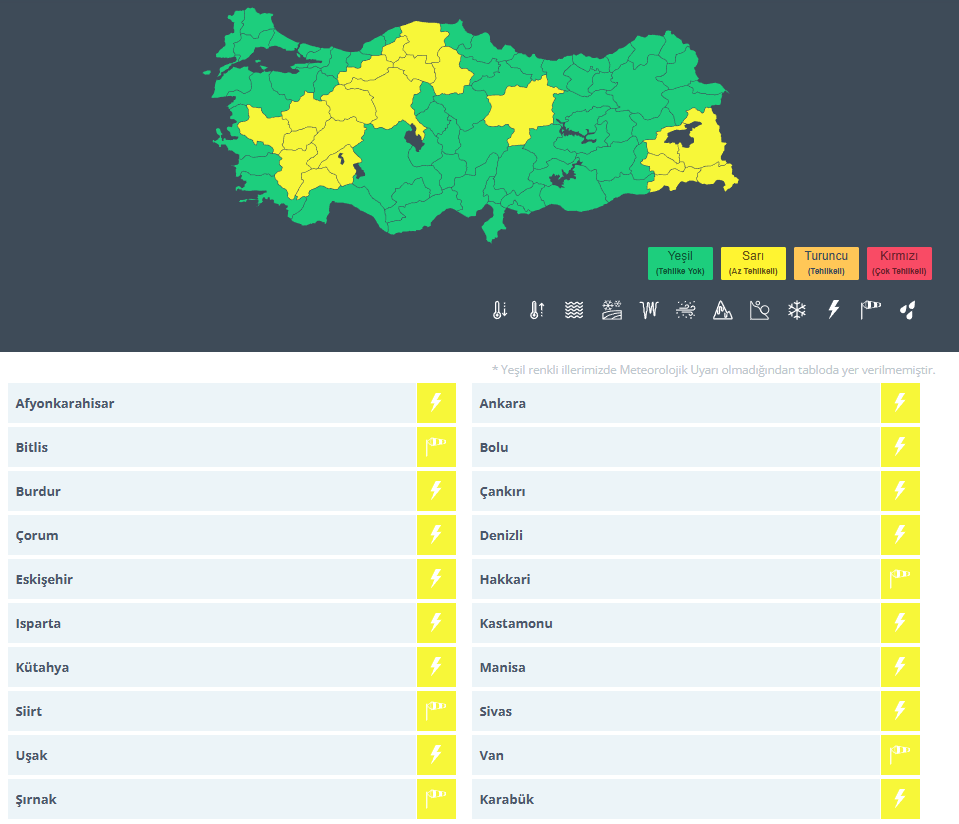Image resolution: width=959 pixels, height=824 pixels.
Task: Filter by lightning thunderstorm icon in map toolbar
Action: [x=834, y=310]
